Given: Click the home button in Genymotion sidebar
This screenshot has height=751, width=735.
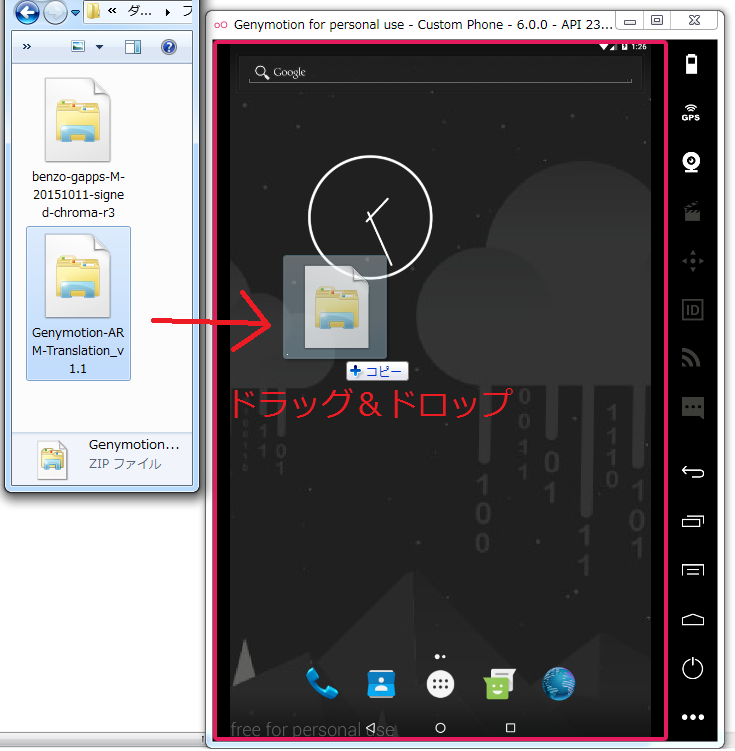Looking at the screenshot, I should [x=693, y=620].
